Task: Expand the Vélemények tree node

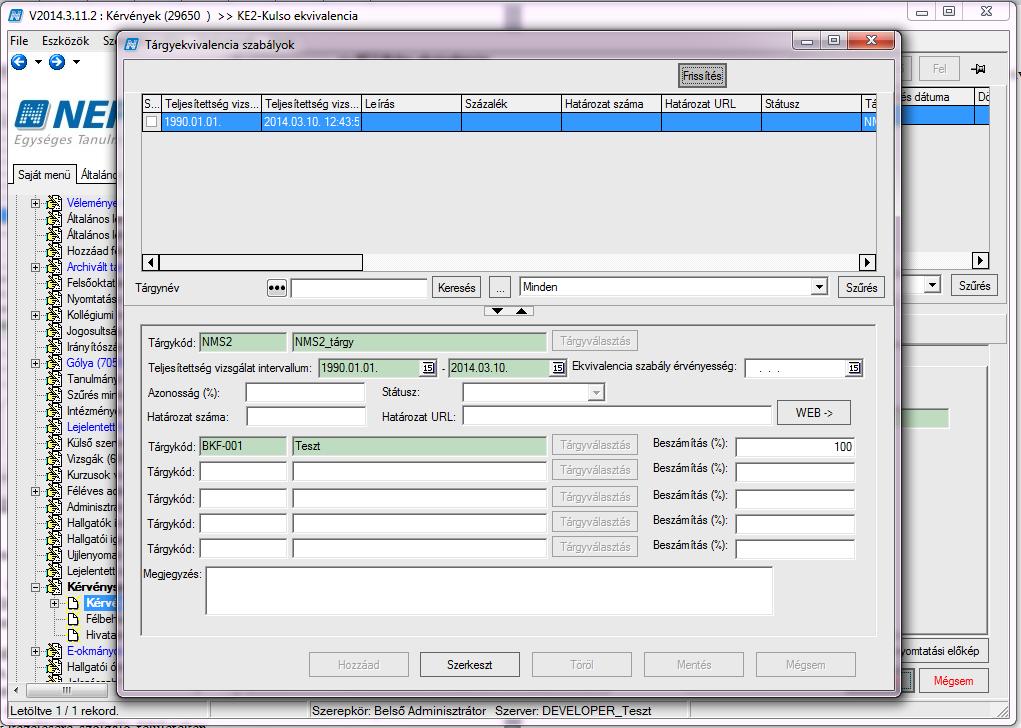Action: (35, 203)
